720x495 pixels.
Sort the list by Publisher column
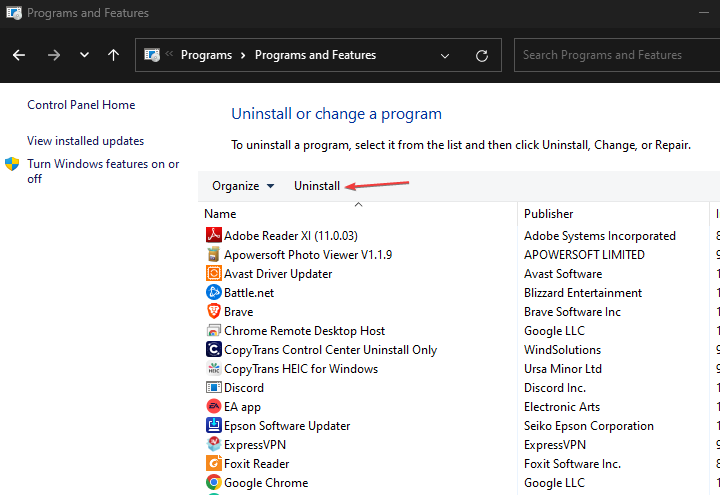(549, 213)
